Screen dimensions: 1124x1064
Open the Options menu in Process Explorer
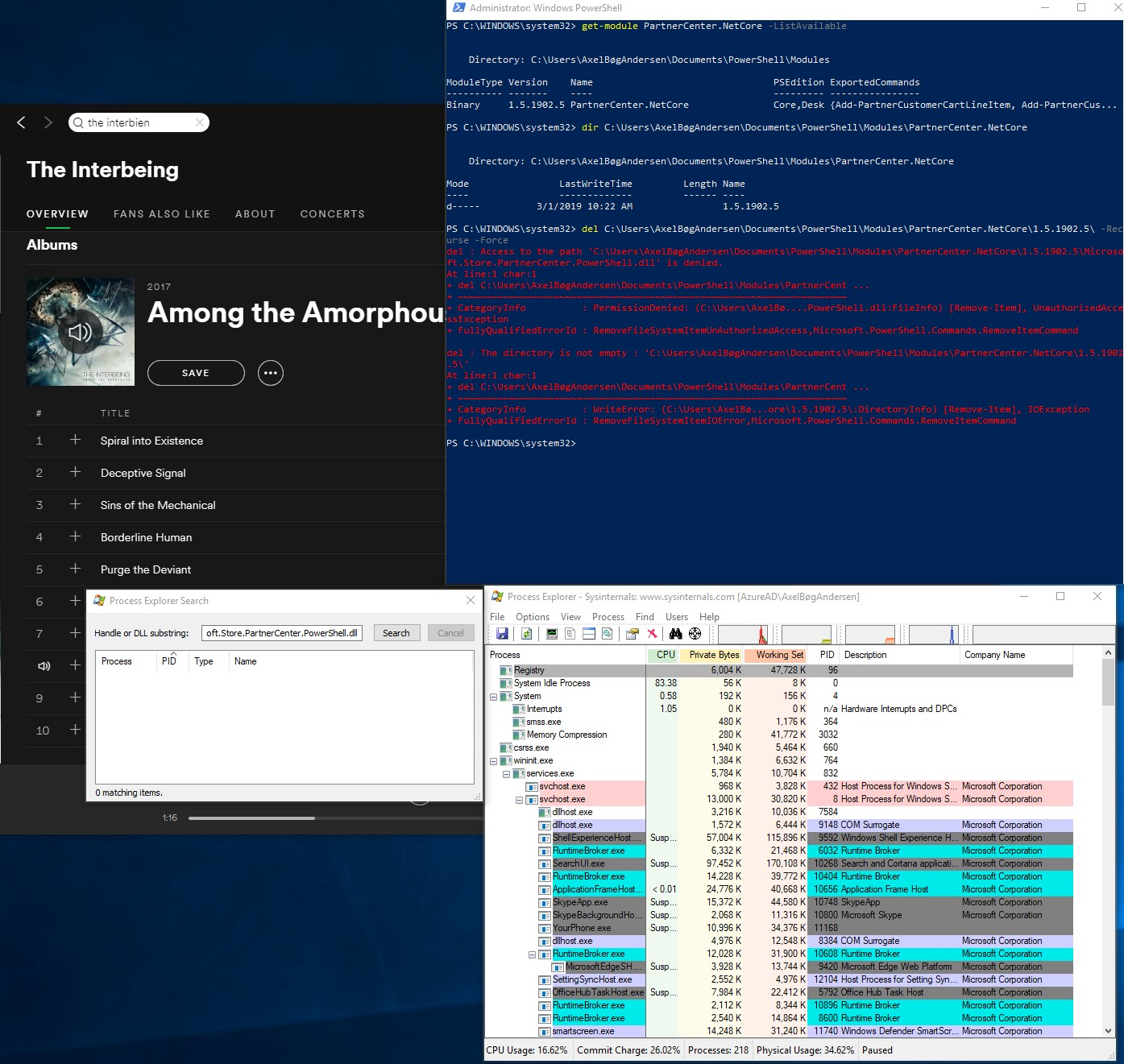pos(533,616)
